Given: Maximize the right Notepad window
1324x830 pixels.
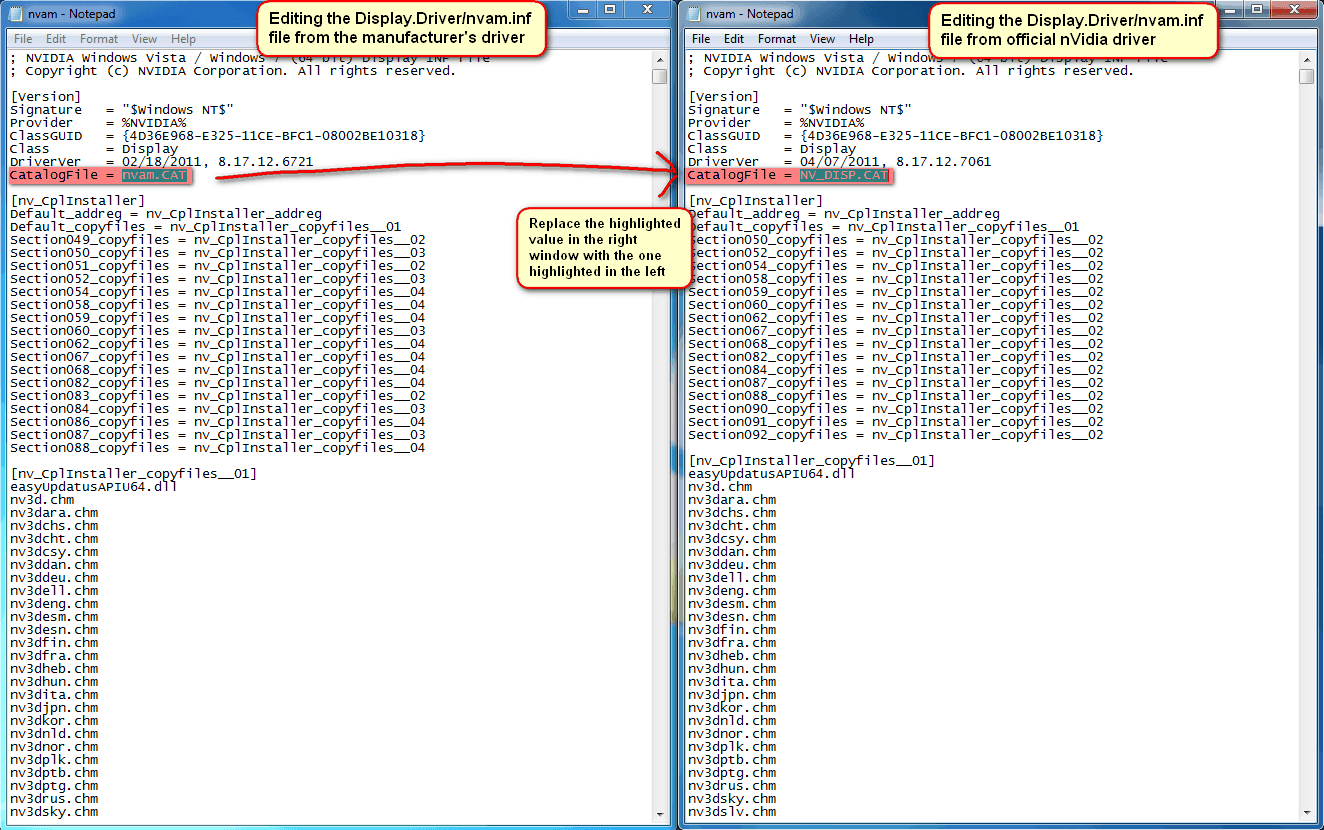Looking at the screenshot, I should point(1257,10).
